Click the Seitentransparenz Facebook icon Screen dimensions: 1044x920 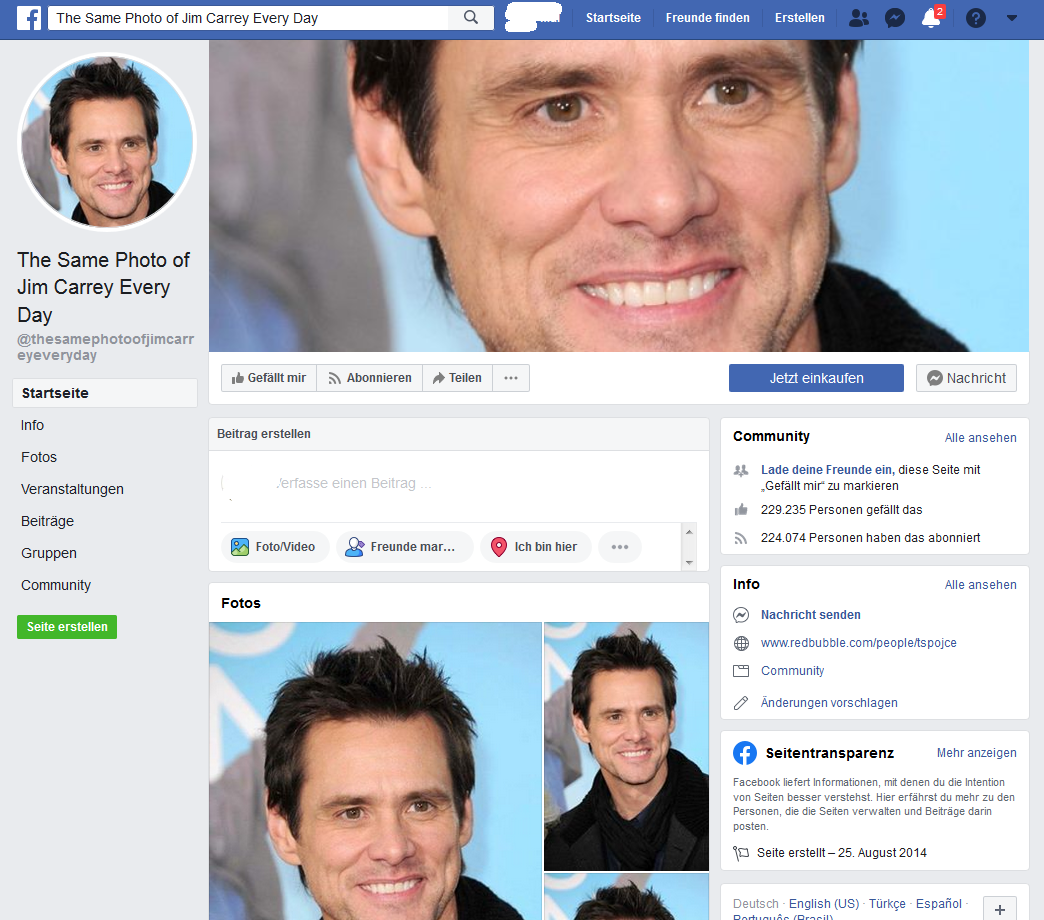tap(745, 753)
